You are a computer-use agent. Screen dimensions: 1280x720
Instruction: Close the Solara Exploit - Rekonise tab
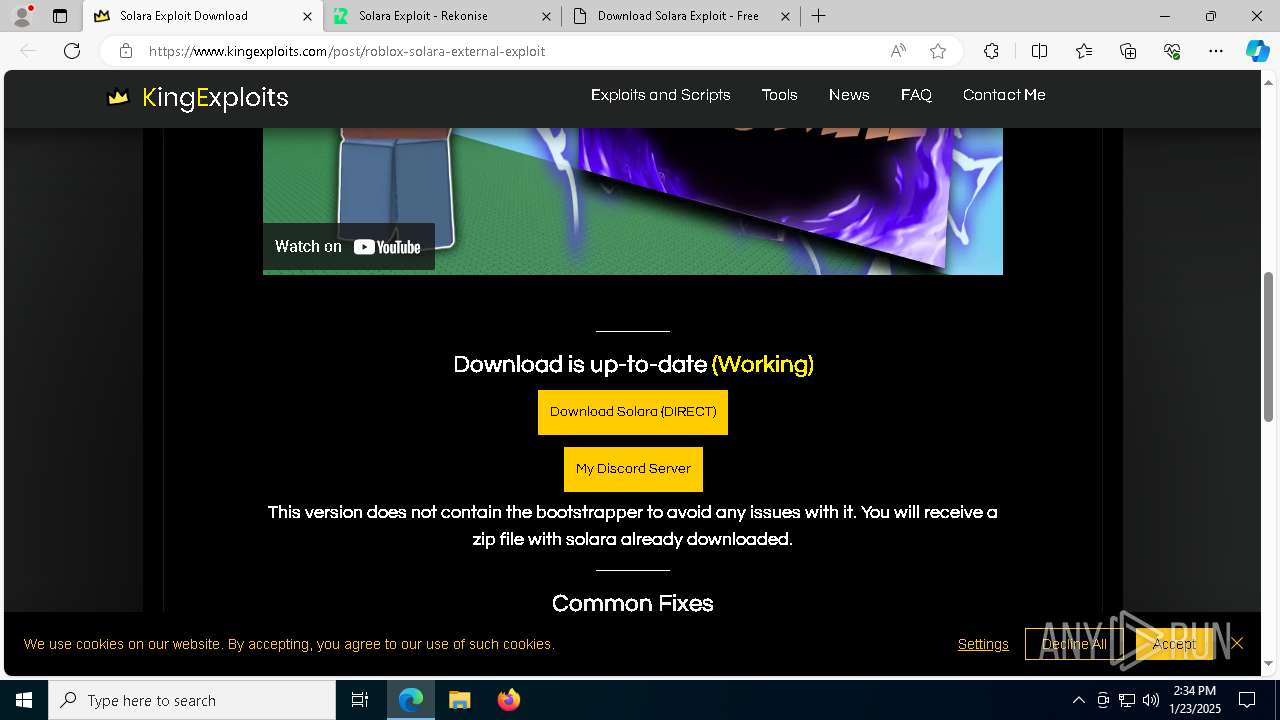point(546,16)
